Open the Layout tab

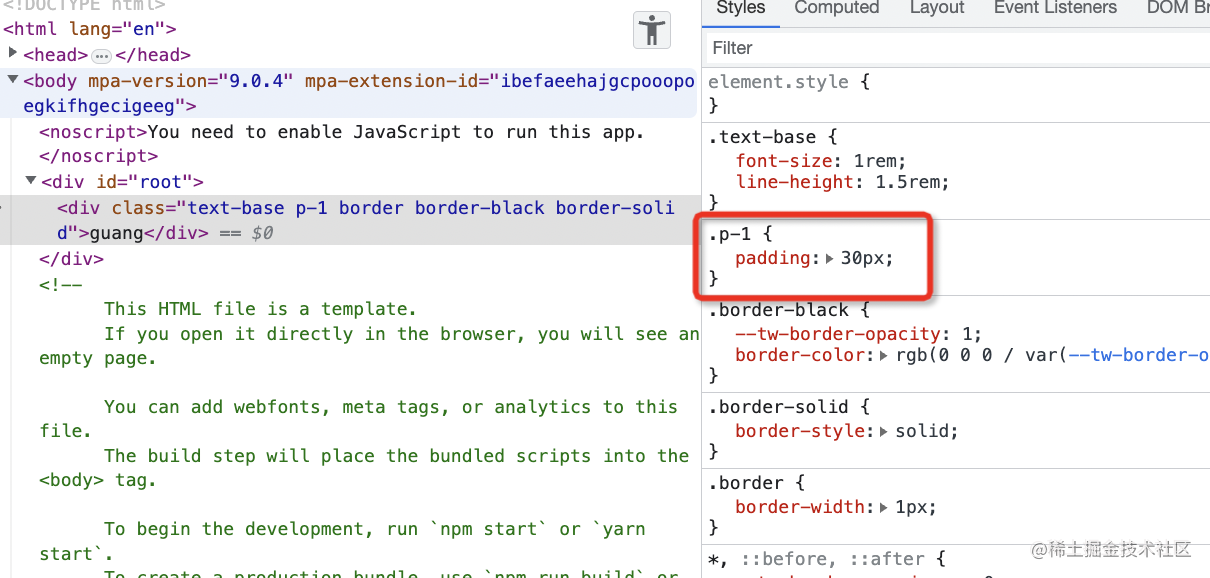(x=937, y=8)
